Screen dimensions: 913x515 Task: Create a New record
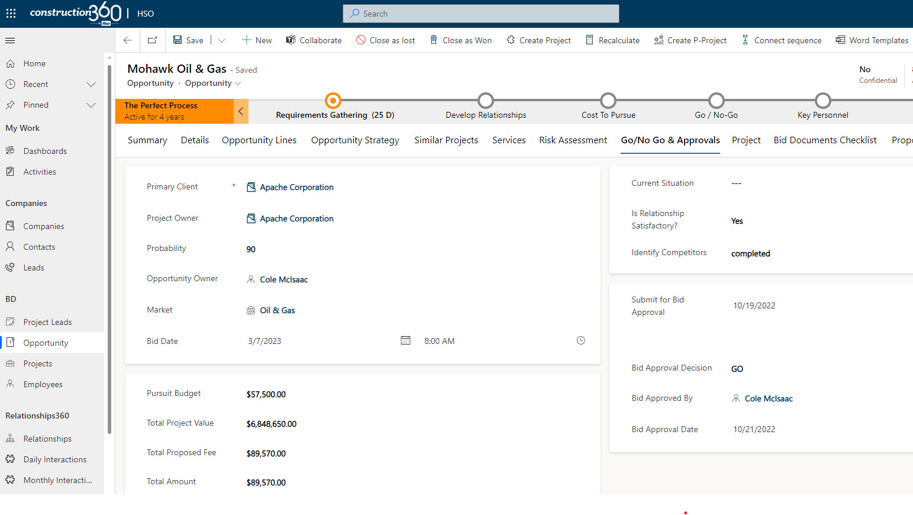256,40
